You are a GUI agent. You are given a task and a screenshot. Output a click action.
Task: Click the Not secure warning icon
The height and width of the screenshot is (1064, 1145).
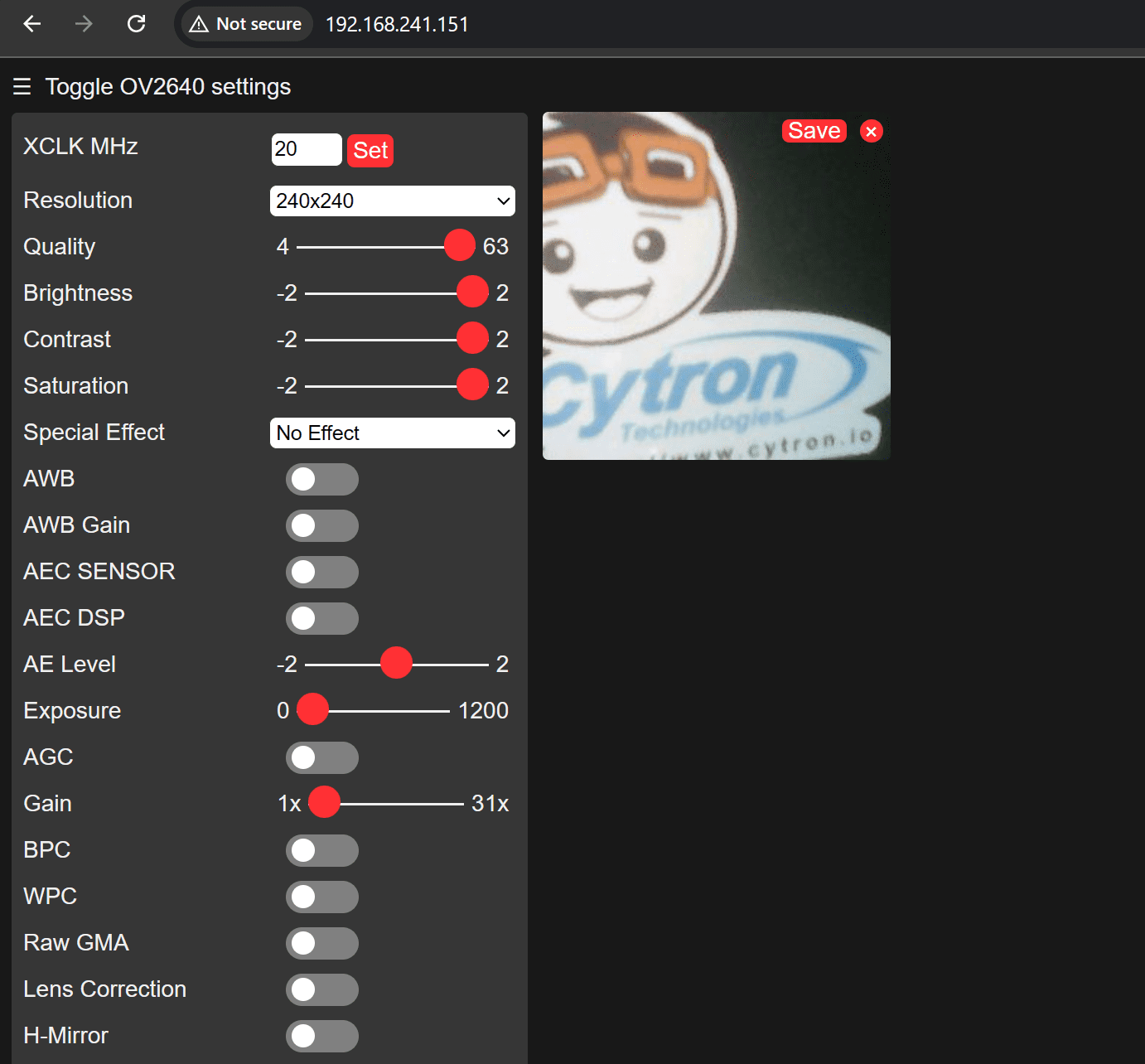(199, 24)
